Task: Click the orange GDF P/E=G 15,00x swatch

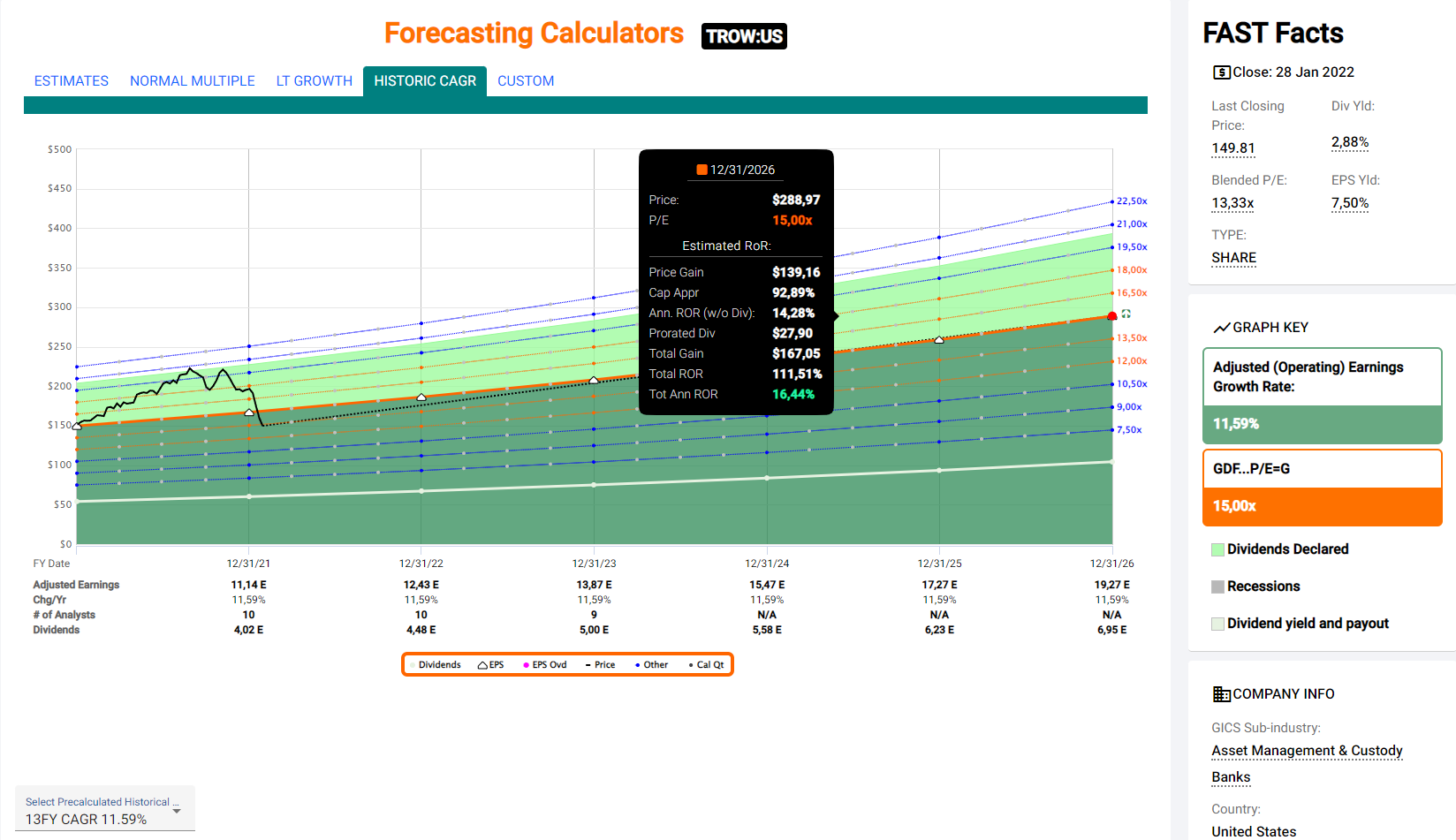Action: [1322, 506]
